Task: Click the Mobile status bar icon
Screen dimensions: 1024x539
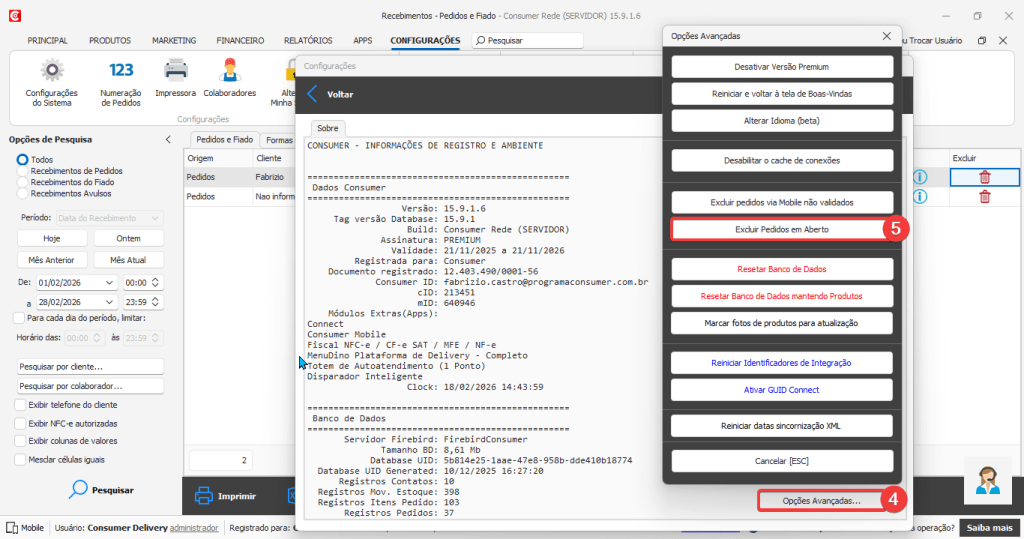Action: click(12, 528)
